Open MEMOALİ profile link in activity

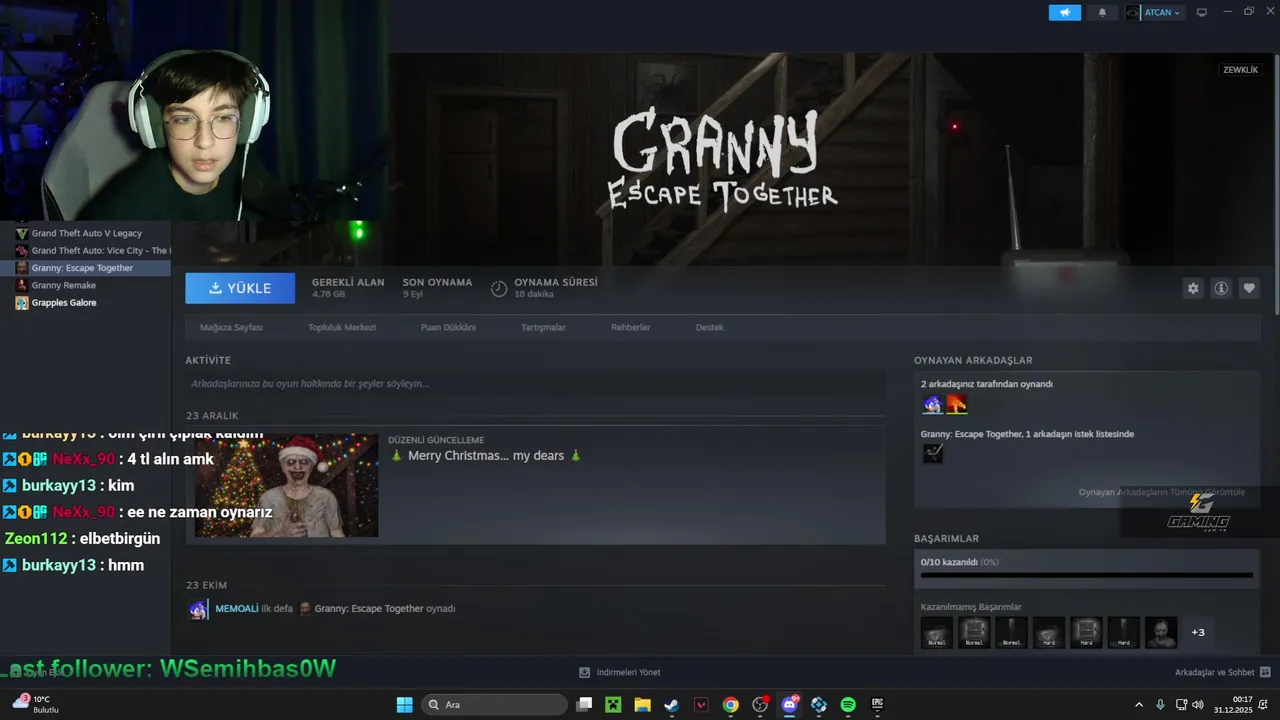point(237,608)
